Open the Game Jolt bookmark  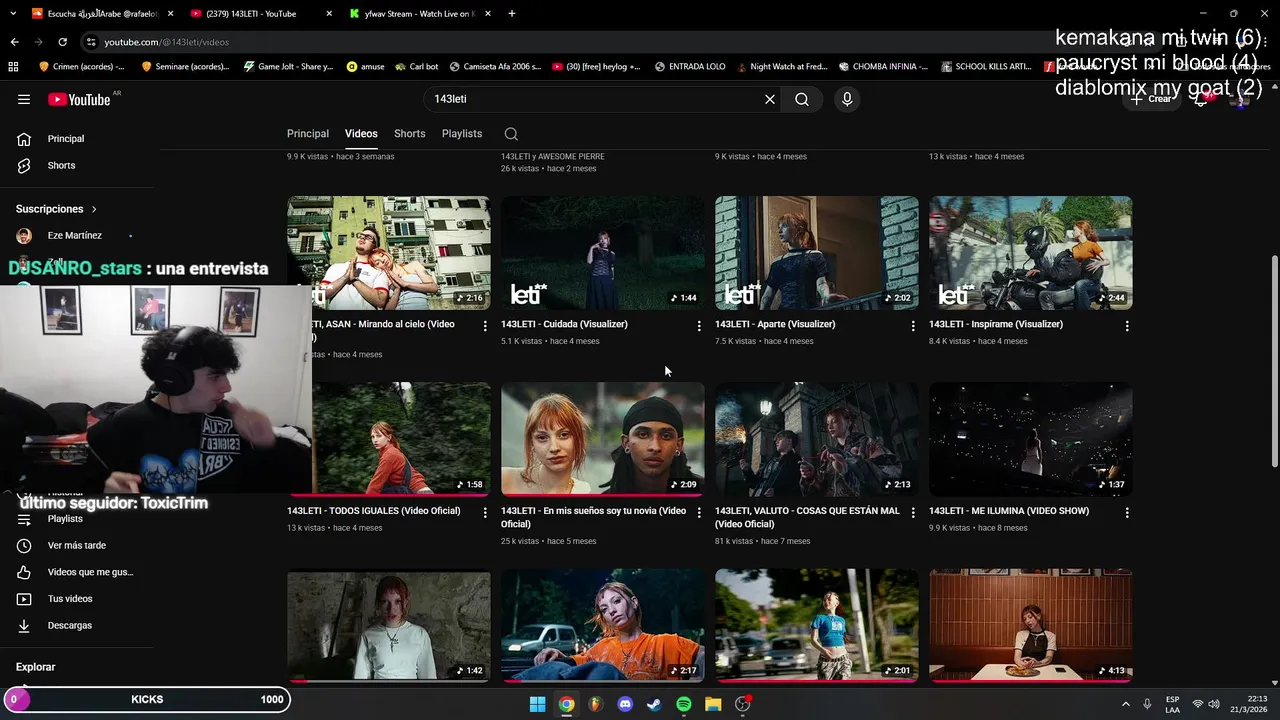click(288, 67)
